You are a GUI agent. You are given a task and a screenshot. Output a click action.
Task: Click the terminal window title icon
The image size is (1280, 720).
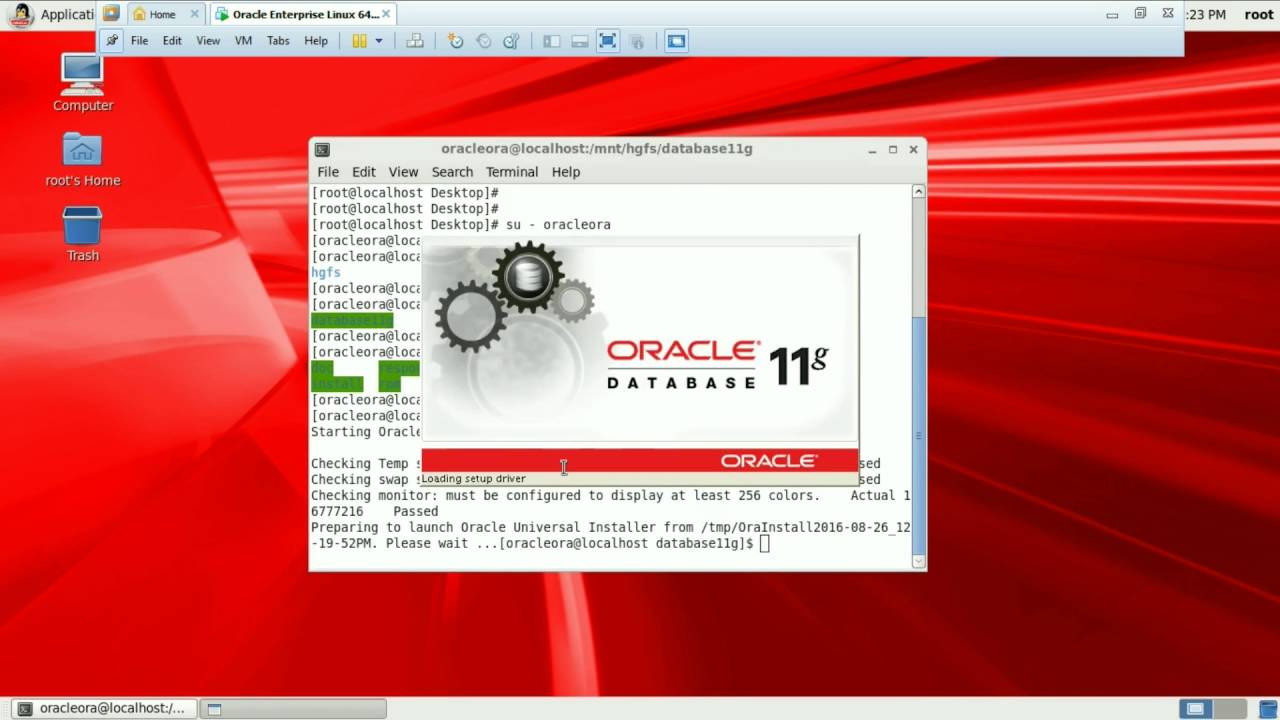tap(322, 149)
